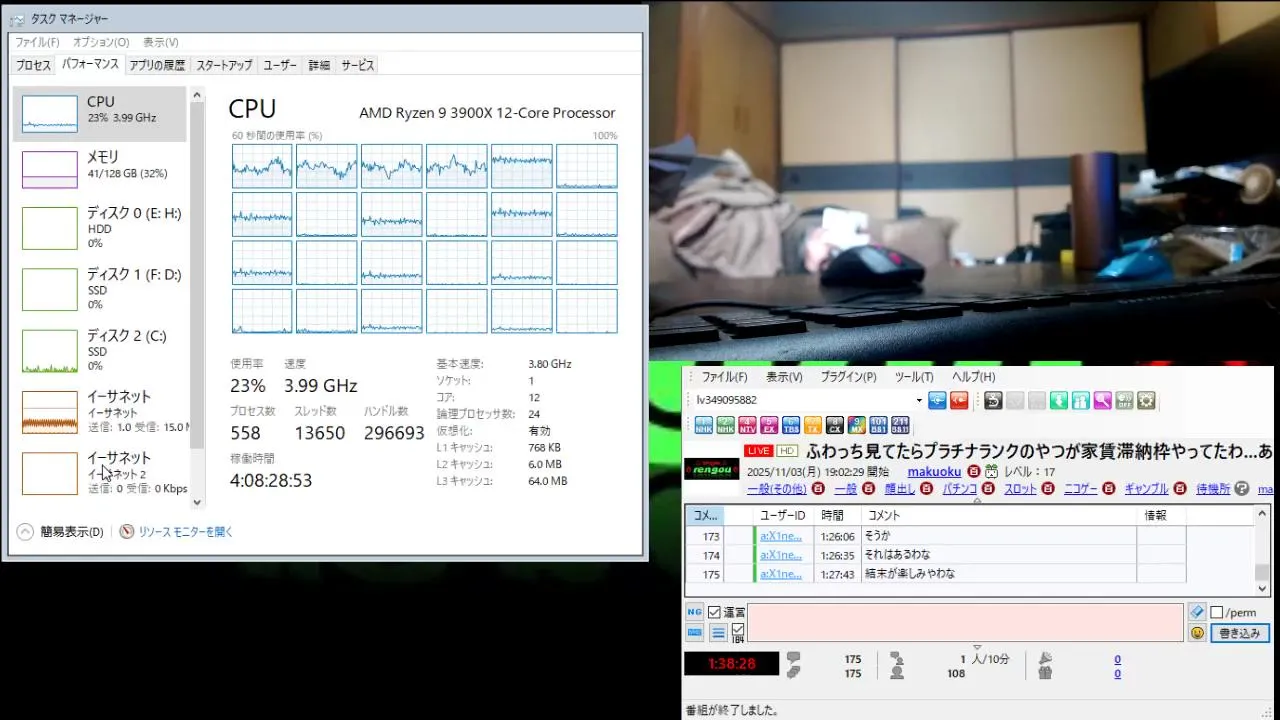1280x720 pixels.
Task: Click the Task Manager sidebar scrollbar down arrow
Action: [197, 503]
